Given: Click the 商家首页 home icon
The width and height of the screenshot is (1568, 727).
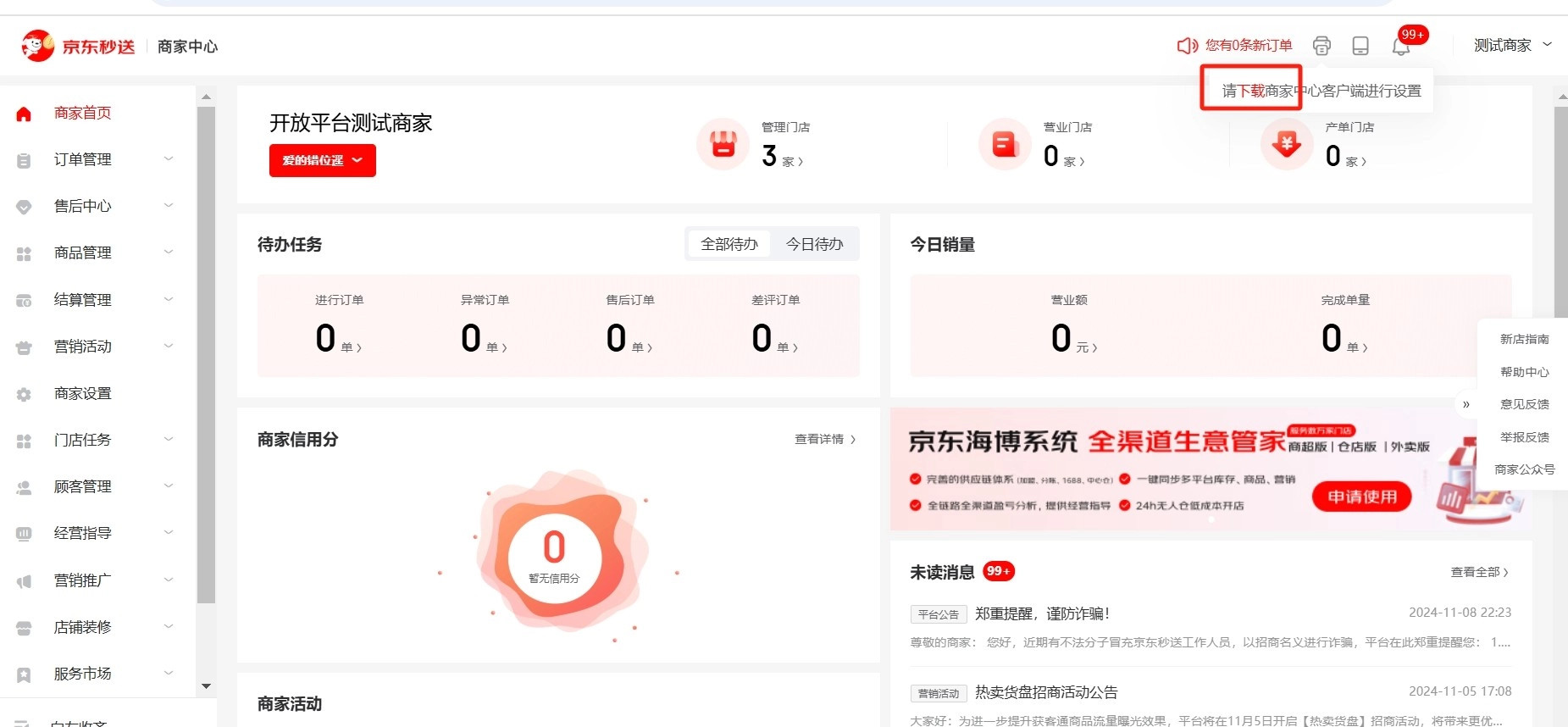Looking at the screenshot, I should point(24,114).
